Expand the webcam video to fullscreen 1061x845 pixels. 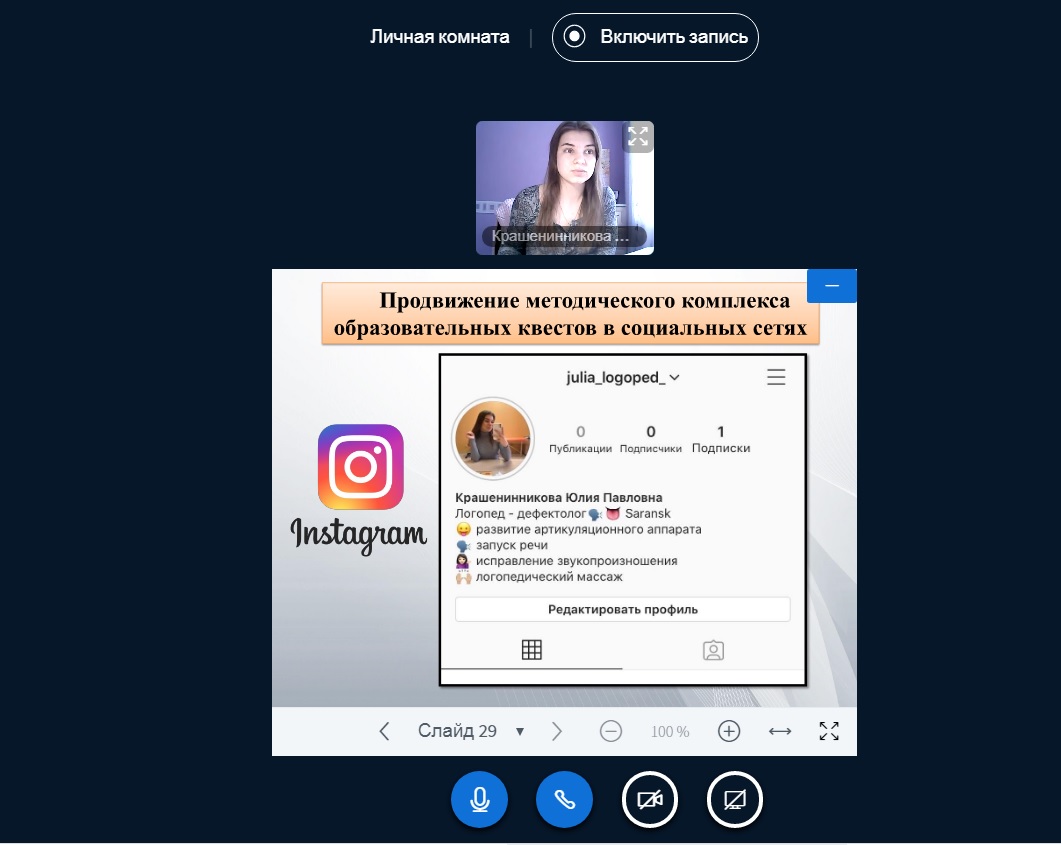638,137
